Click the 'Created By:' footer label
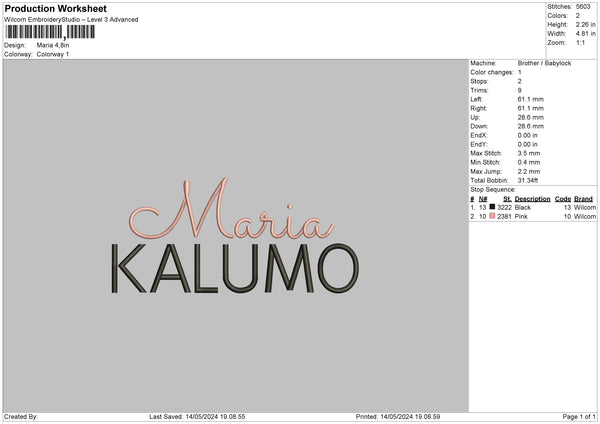The image size is (600, 424). click(x=21, y=417)
